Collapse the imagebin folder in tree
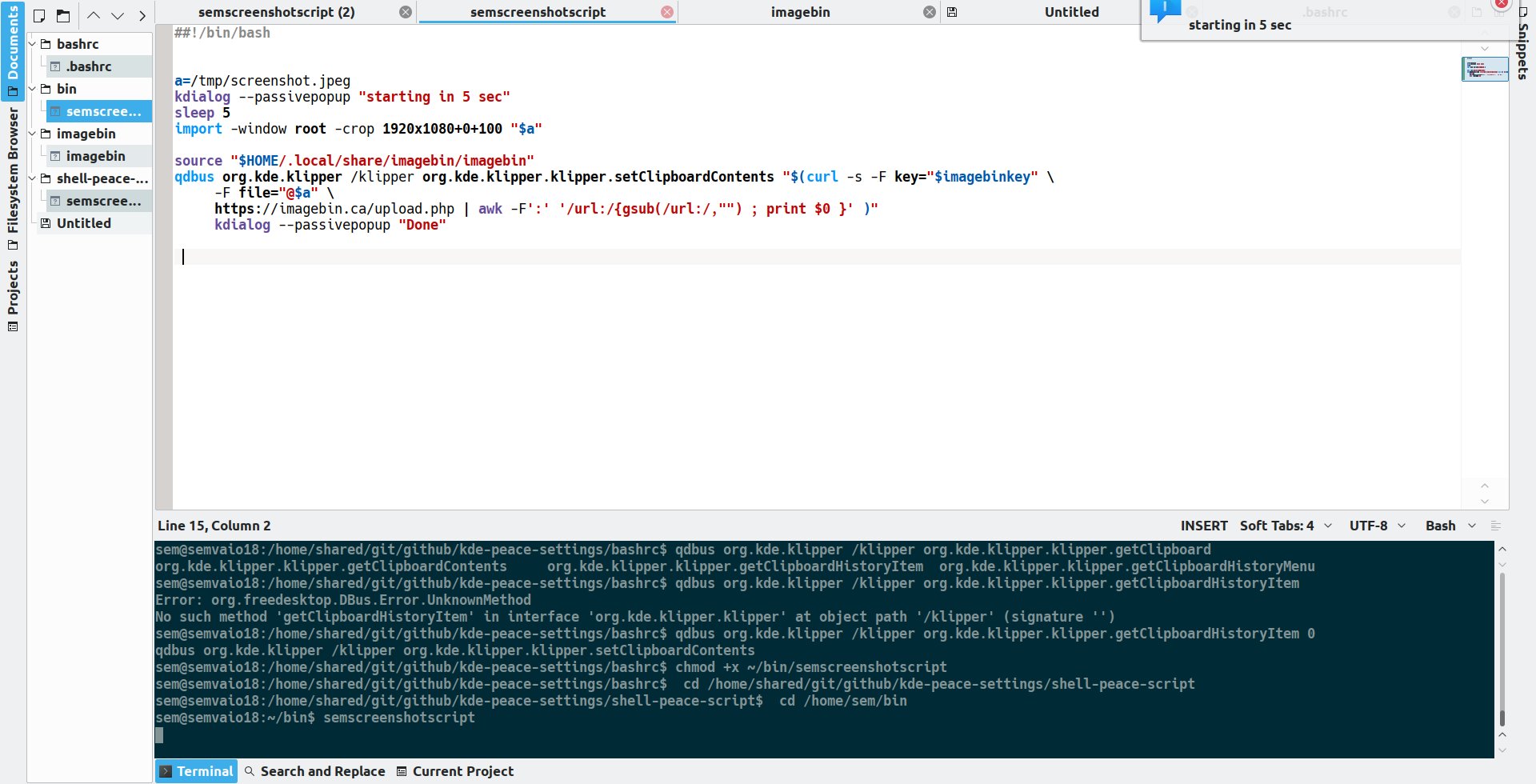The width and height of the screenshot is (1536, 784). coord(33,134)
